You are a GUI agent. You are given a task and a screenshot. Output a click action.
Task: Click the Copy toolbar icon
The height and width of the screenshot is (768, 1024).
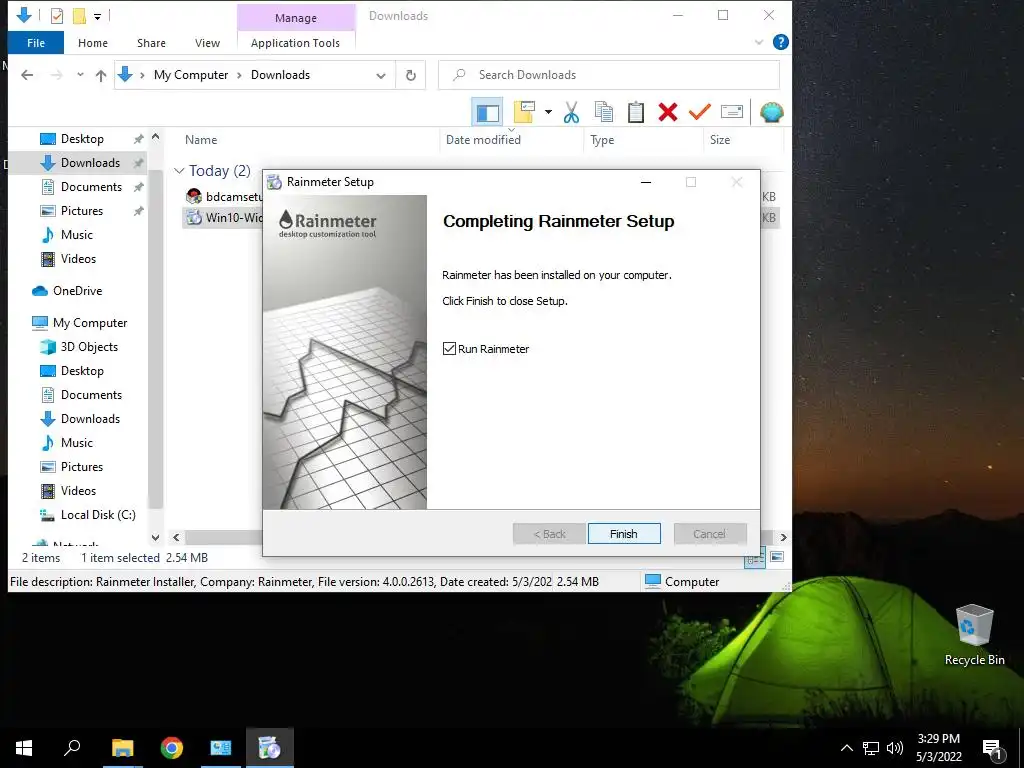point(604,112)
